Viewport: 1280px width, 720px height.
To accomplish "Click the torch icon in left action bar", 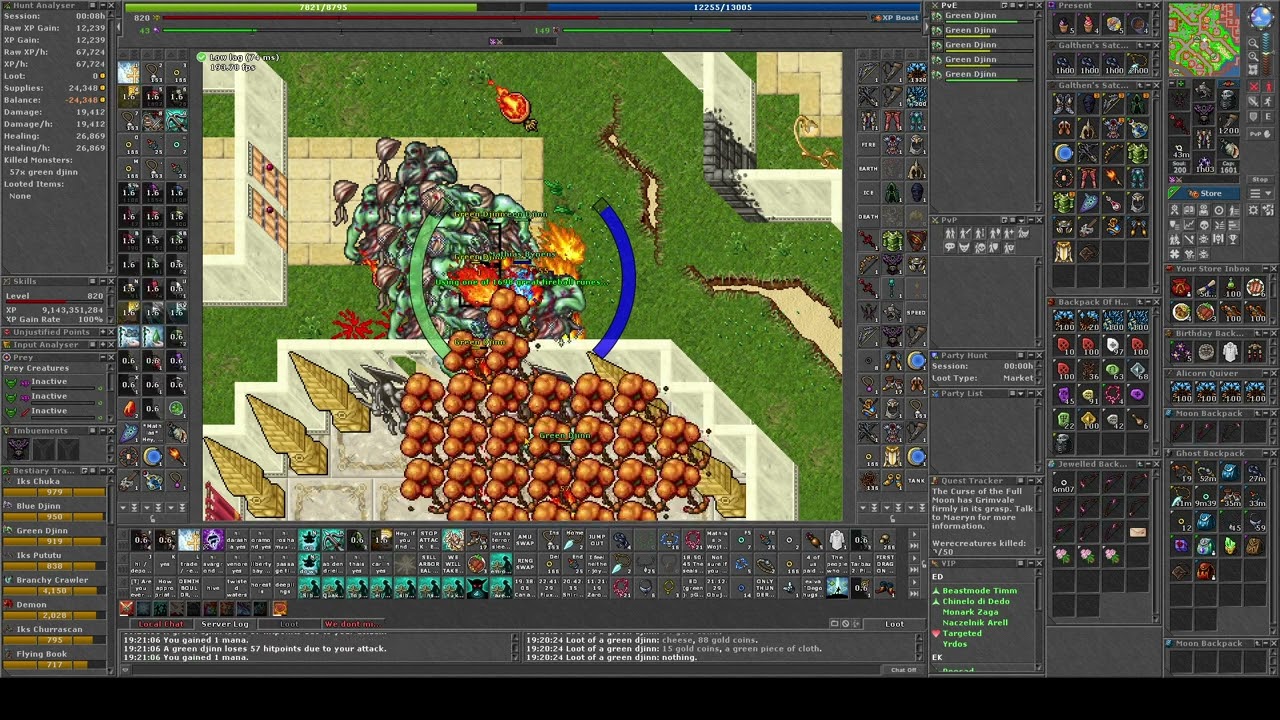I will click(x=176, y=457).
